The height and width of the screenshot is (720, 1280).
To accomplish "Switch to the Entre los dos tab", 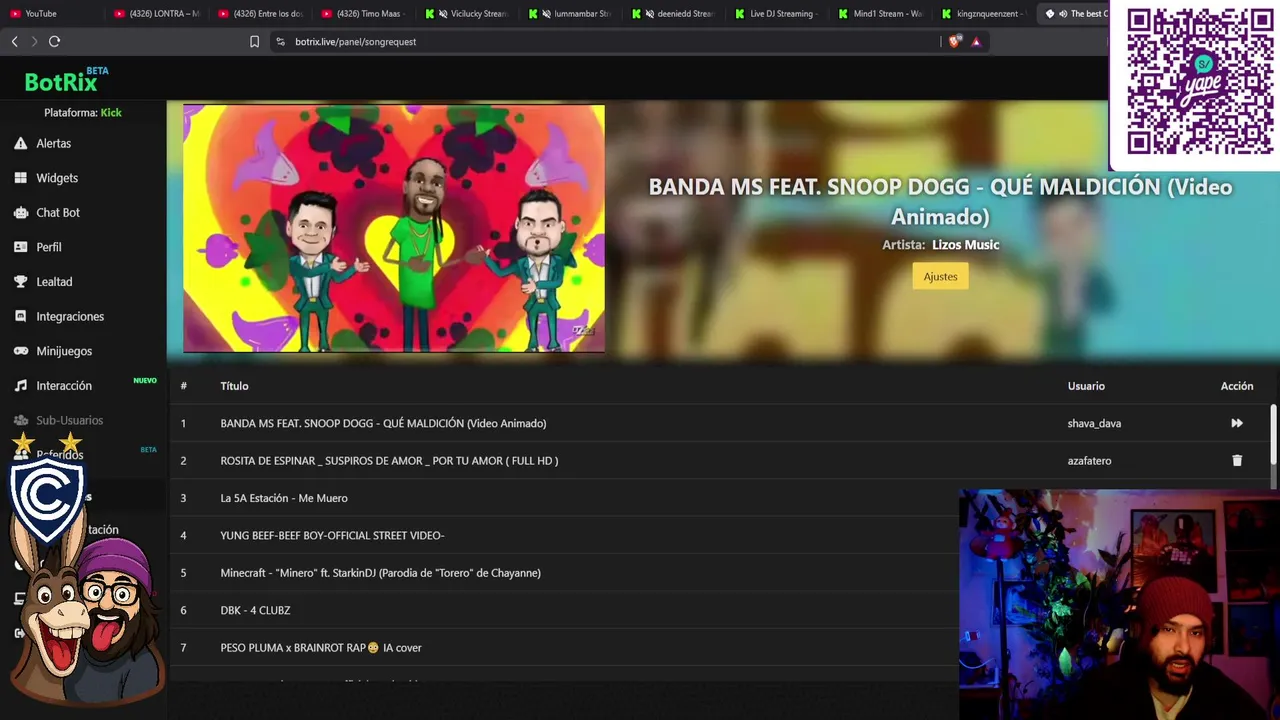I will point(262,13).
